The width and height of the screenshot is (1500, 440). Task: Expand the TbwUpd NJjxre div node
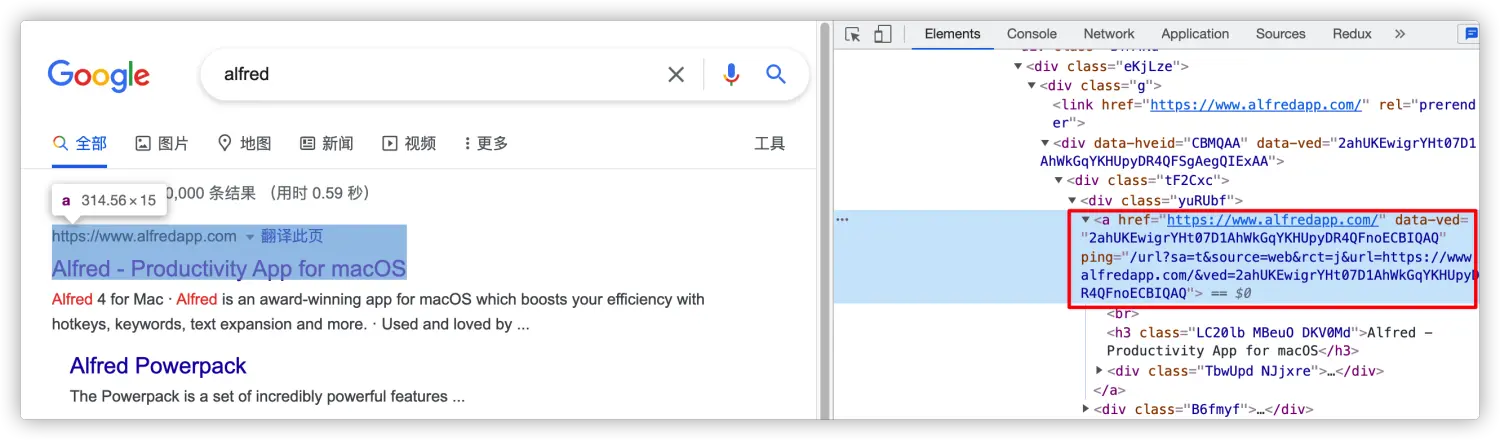(x=1100, y=371)
